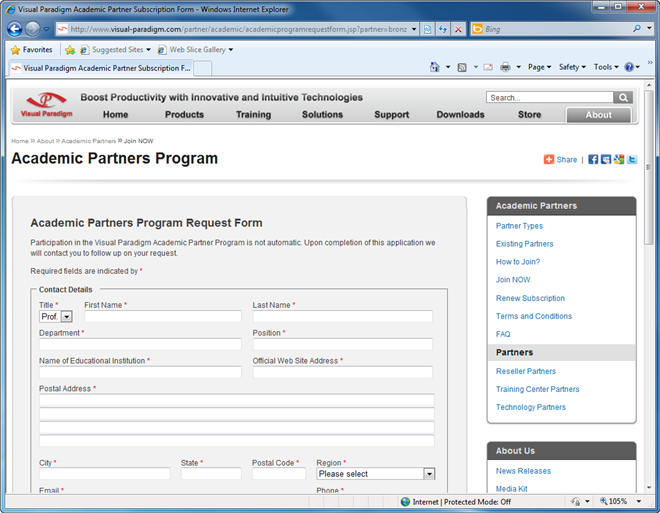This screenshot has height=513, width=660.
Task: Open the Tools menu dropdown
Action: click(x=606, y=67)
